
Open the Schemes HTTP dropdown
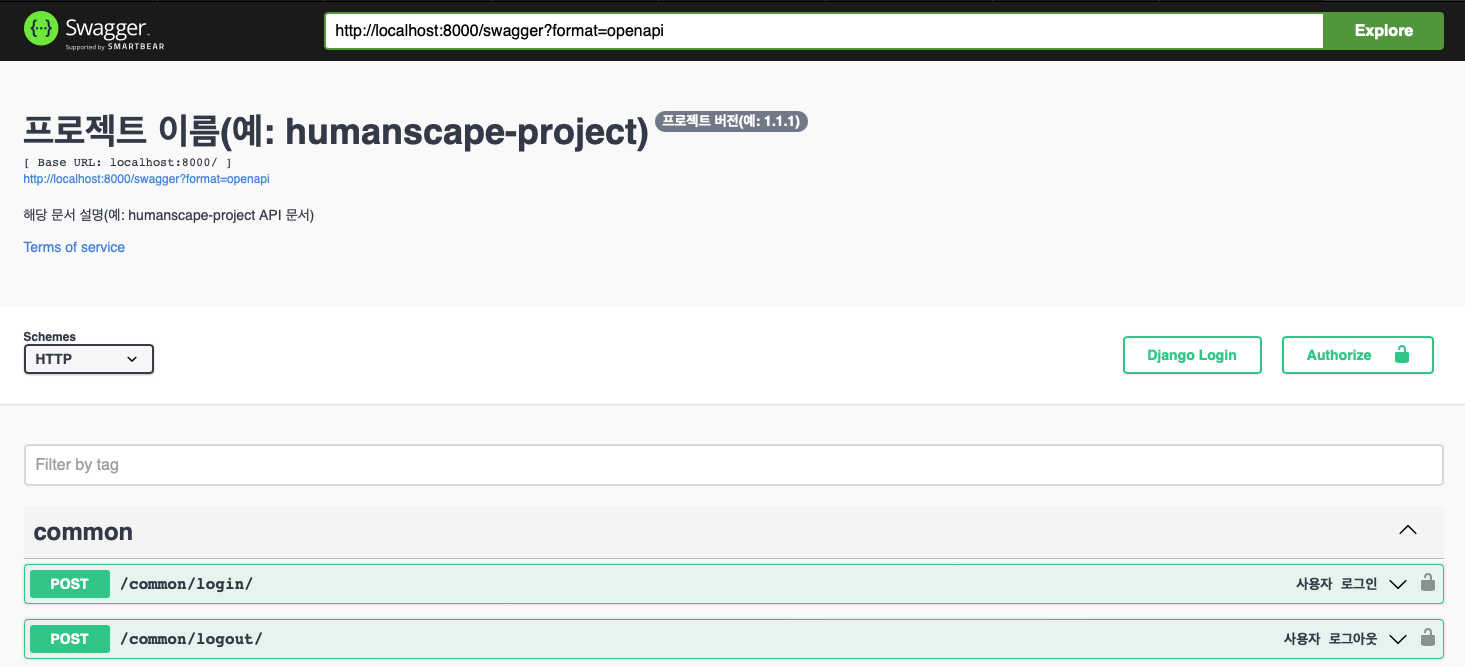[89, 359]
